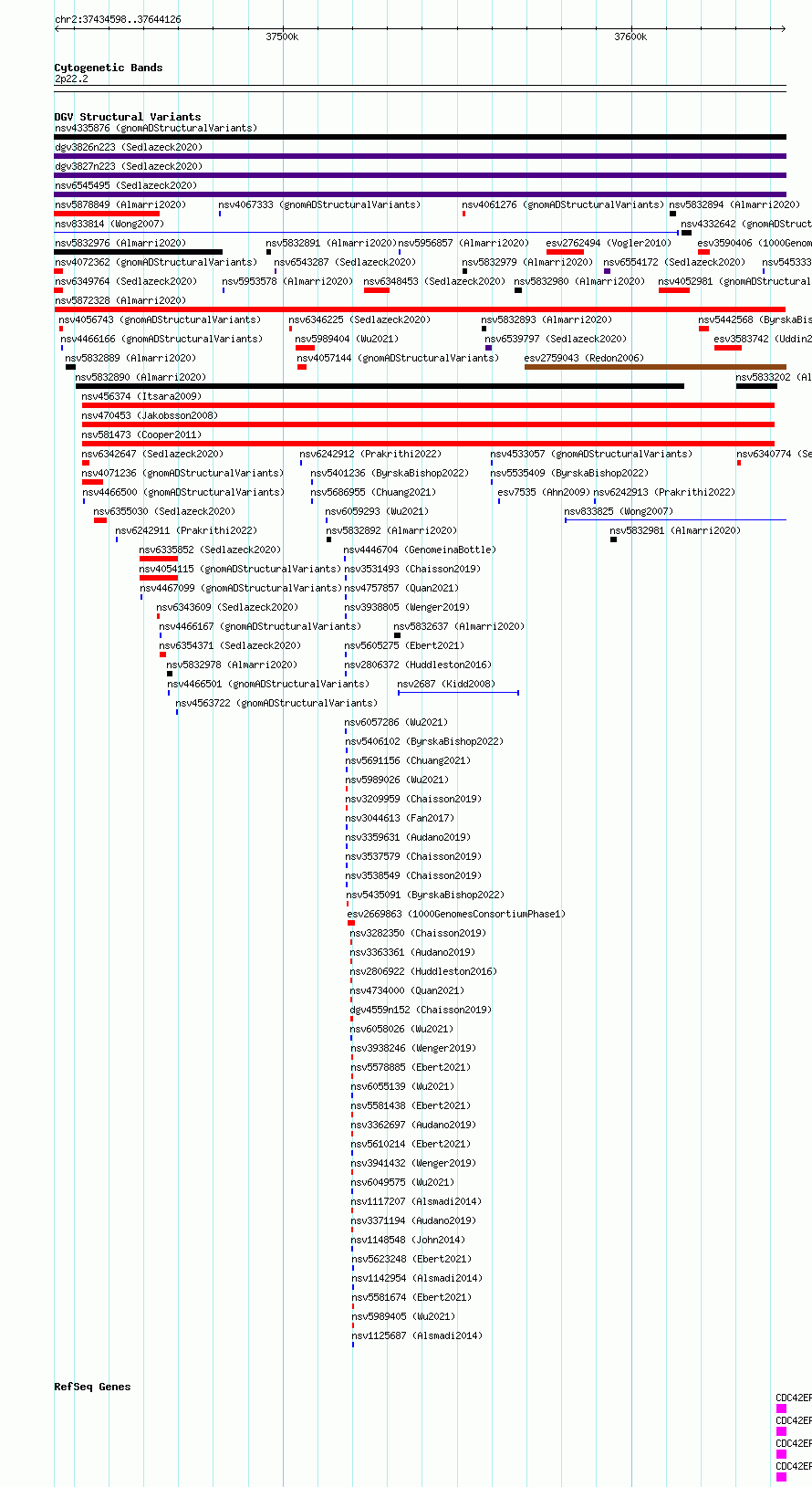This screenshot has height=1487, width=812.
Task: Open nsv833825 (Wong2007) label
Action: pyautogui.click(x=619, y=511)
